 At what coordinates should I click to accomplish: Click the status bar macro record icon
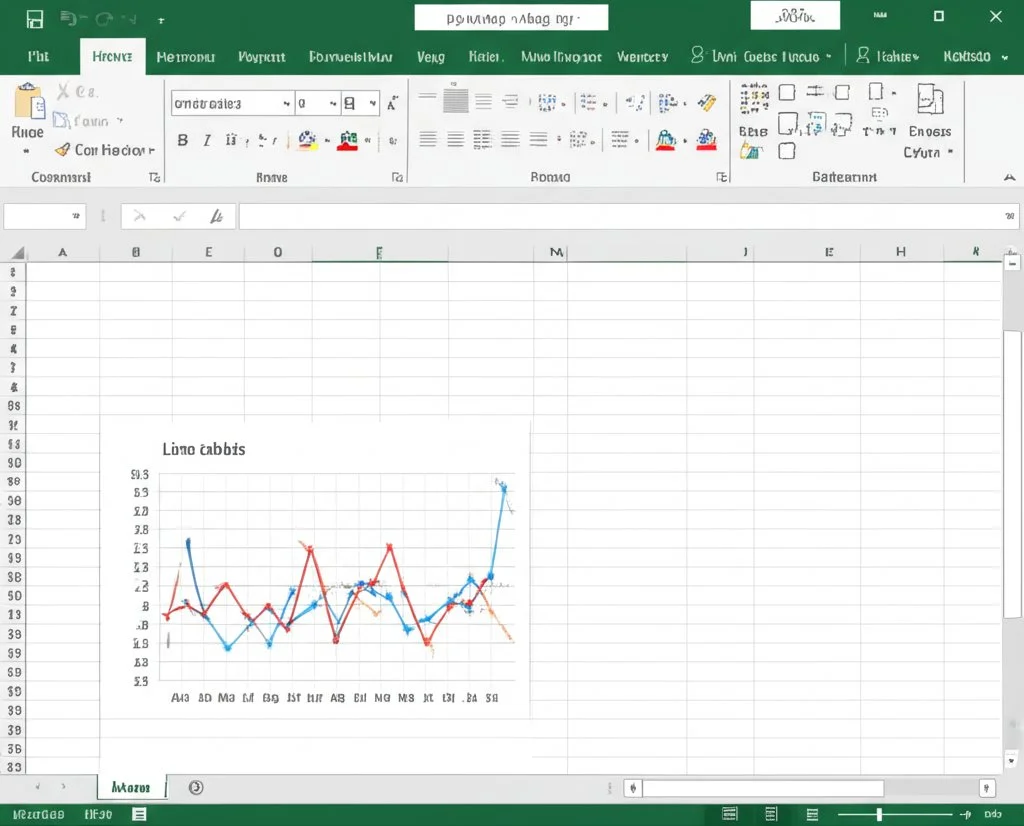coord(139,814)
